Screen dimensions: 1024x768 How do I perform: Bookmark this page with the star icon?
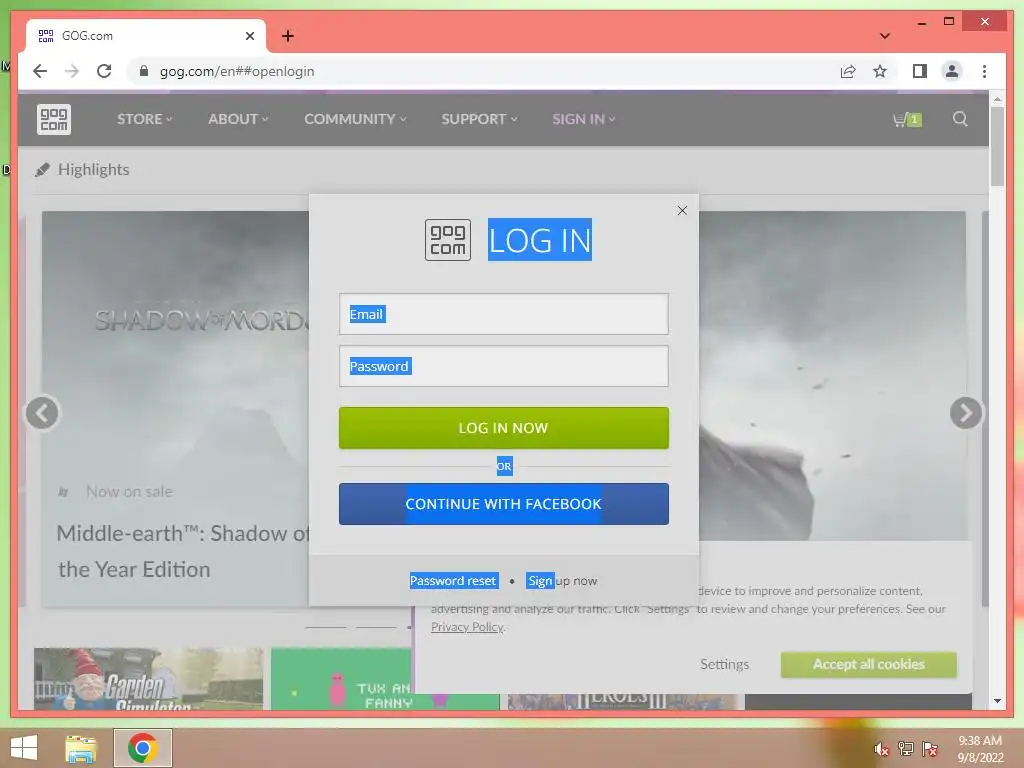pos(880,71)
